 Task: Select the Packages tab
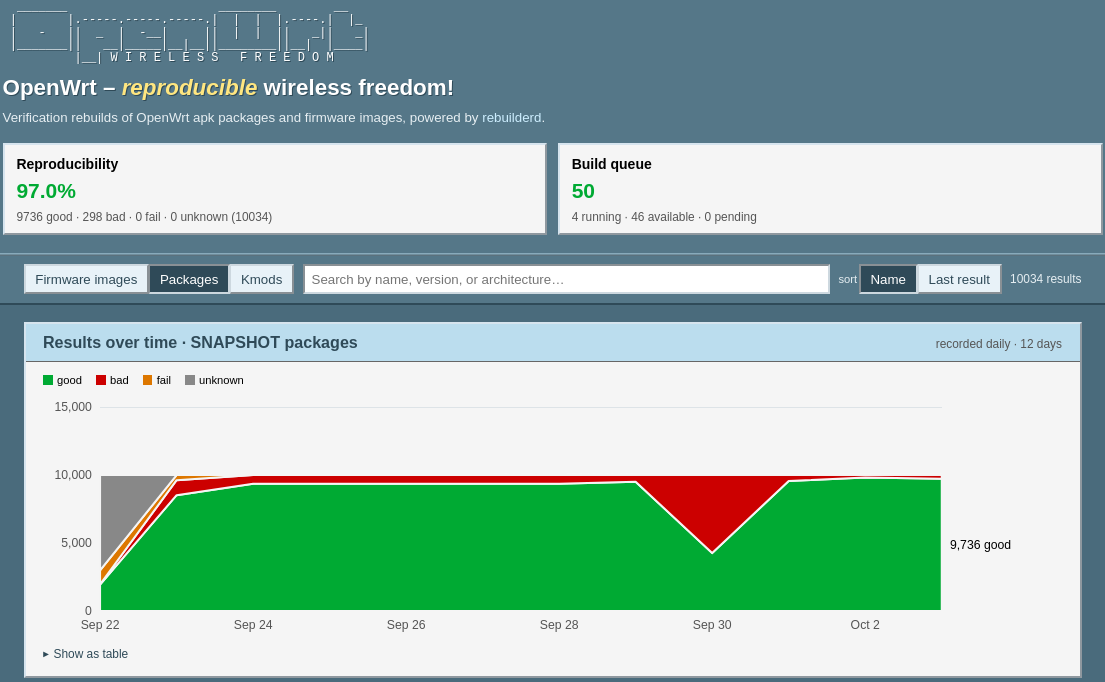click(189, 280)
